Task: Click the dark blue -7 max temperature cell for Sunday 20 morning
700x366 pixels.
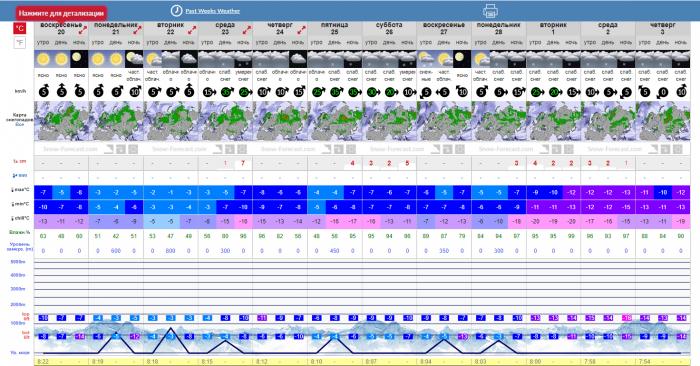Action: click(x=43, y=192)
